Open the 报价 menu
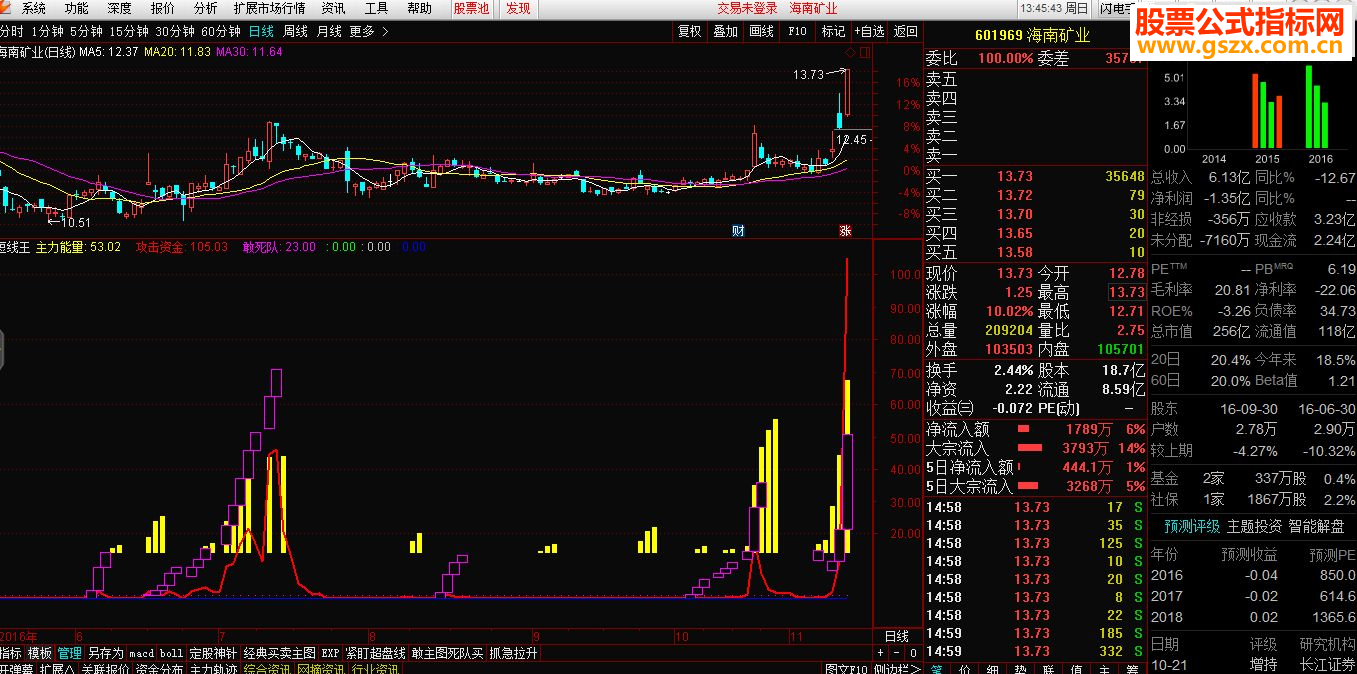Image resolution: width=1357 pixels, height=674 pixels. coord(163,8)
